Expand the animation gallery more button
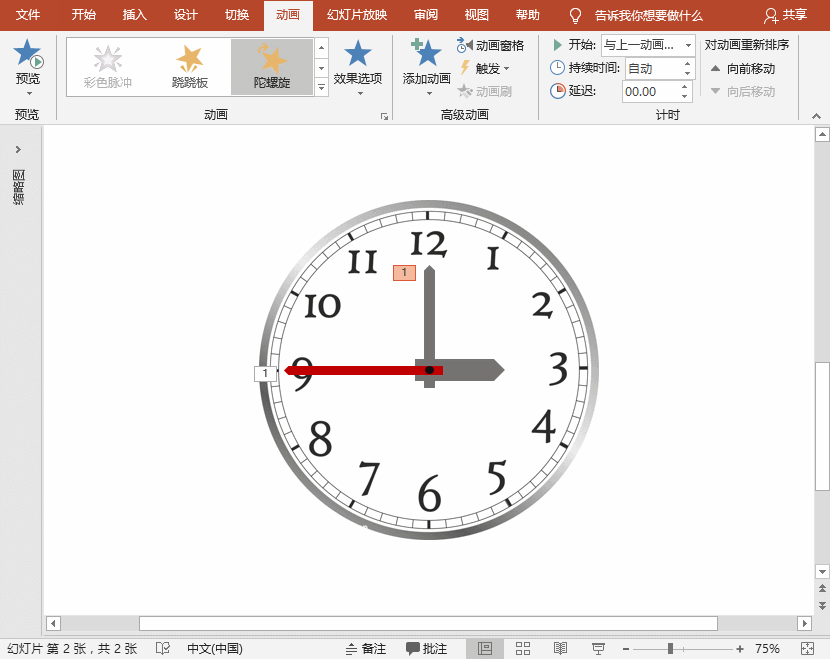The image size is (830, 659). coord(321,87)
